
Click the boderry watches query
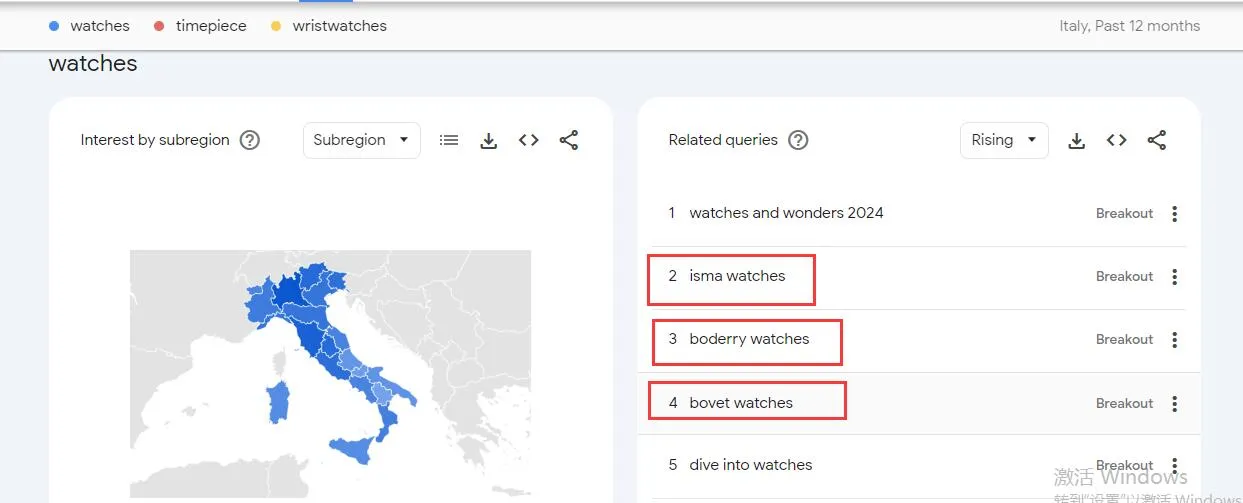[x=749, y=339]
